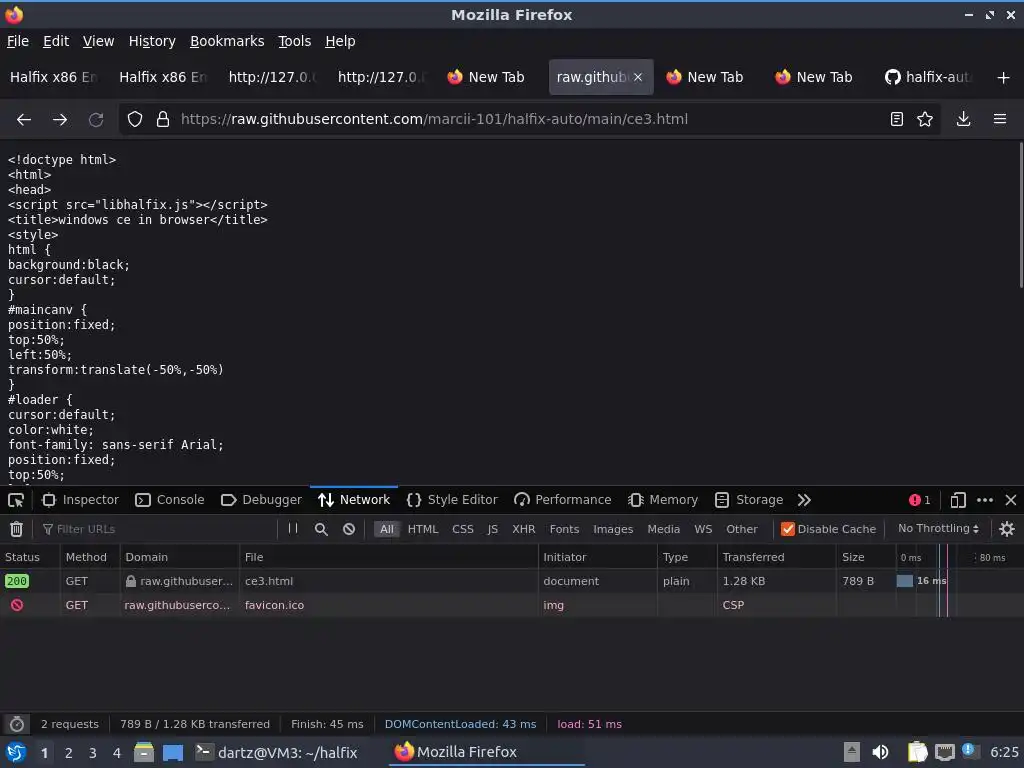Screen dimensions: 1024x768
Task: Select the ce3.html request row
Action: click(512, 581)
